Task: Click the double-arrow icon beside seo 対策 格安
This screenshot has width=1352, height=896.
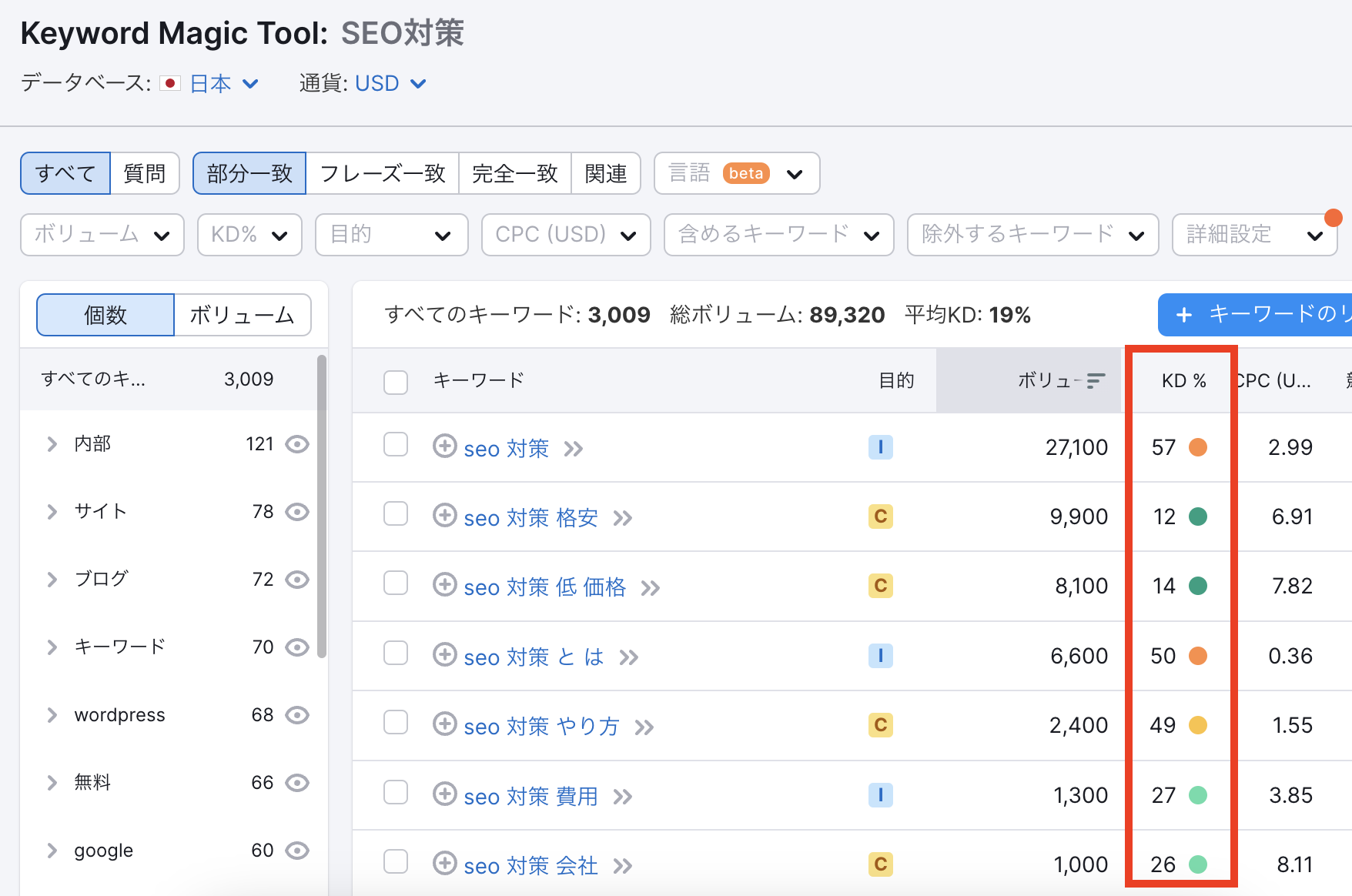Action: (x=622, y=517)
